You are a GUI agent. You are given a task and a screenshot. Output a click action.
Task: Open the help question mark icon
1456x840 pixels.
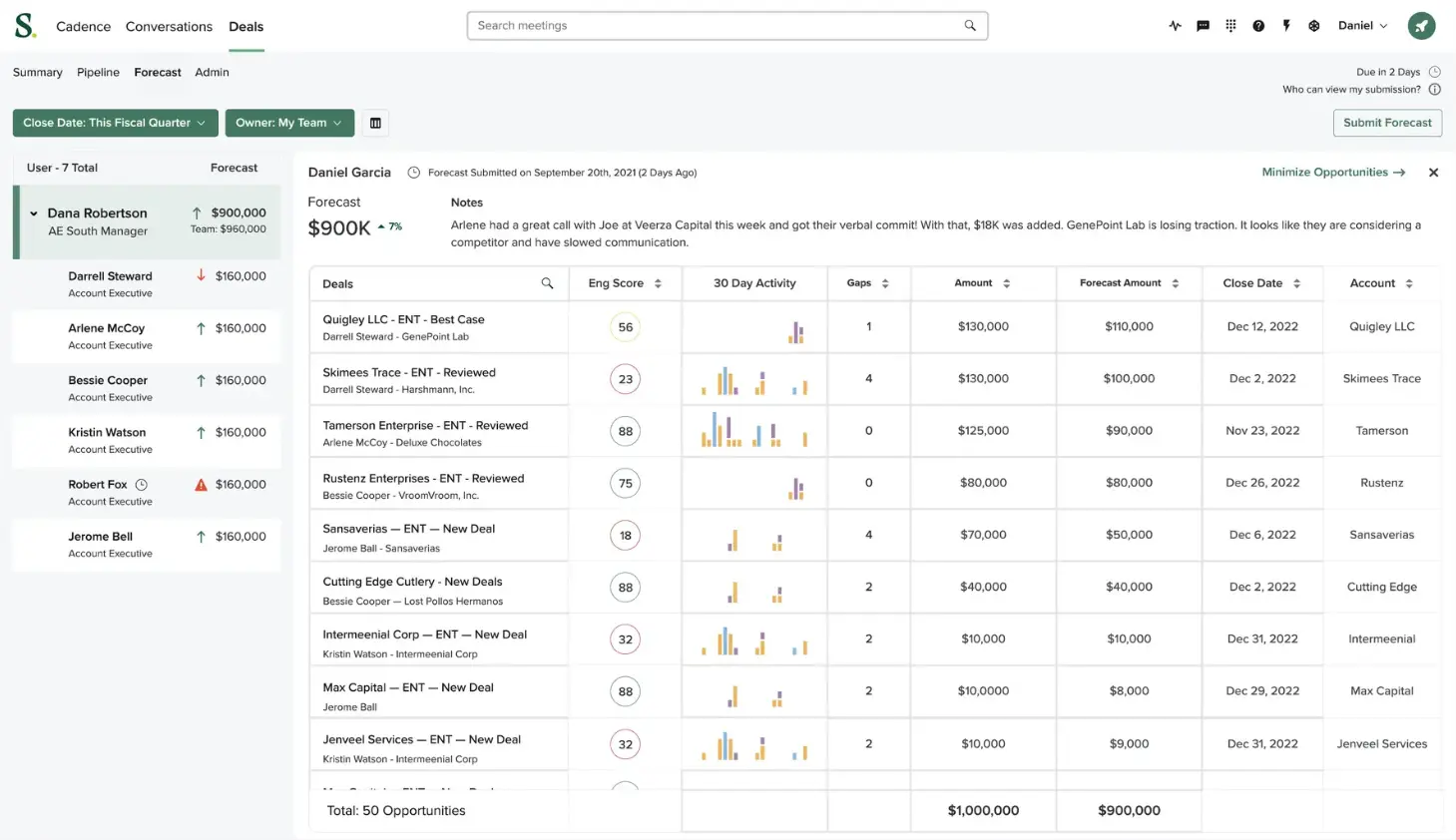tap(1258, 26)
